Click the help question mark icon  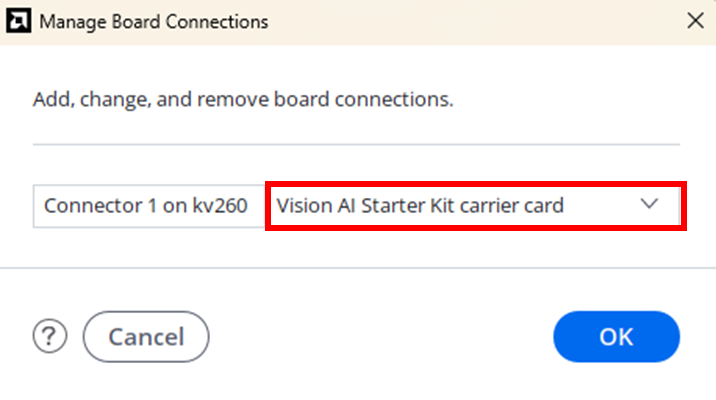pyautogui.click(x=50, y=336)
